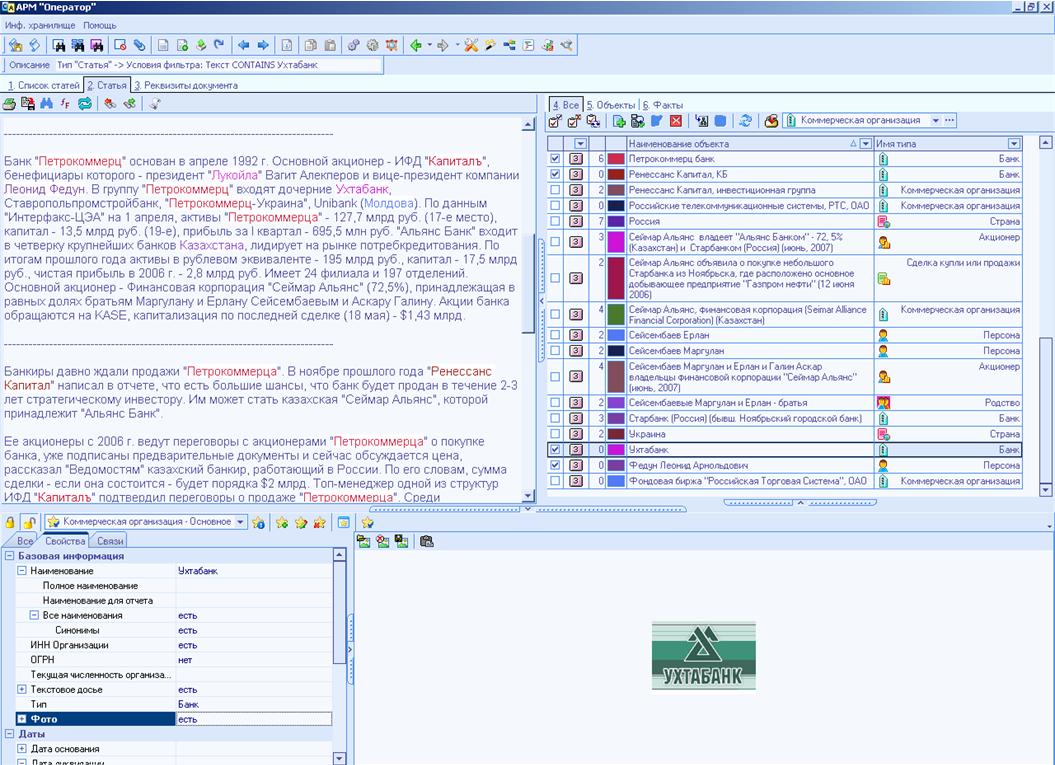Viewport: 1055px width, 765px height.
Task: Click the blue left arrow in the main toolbar
Action: click(244, 45)
